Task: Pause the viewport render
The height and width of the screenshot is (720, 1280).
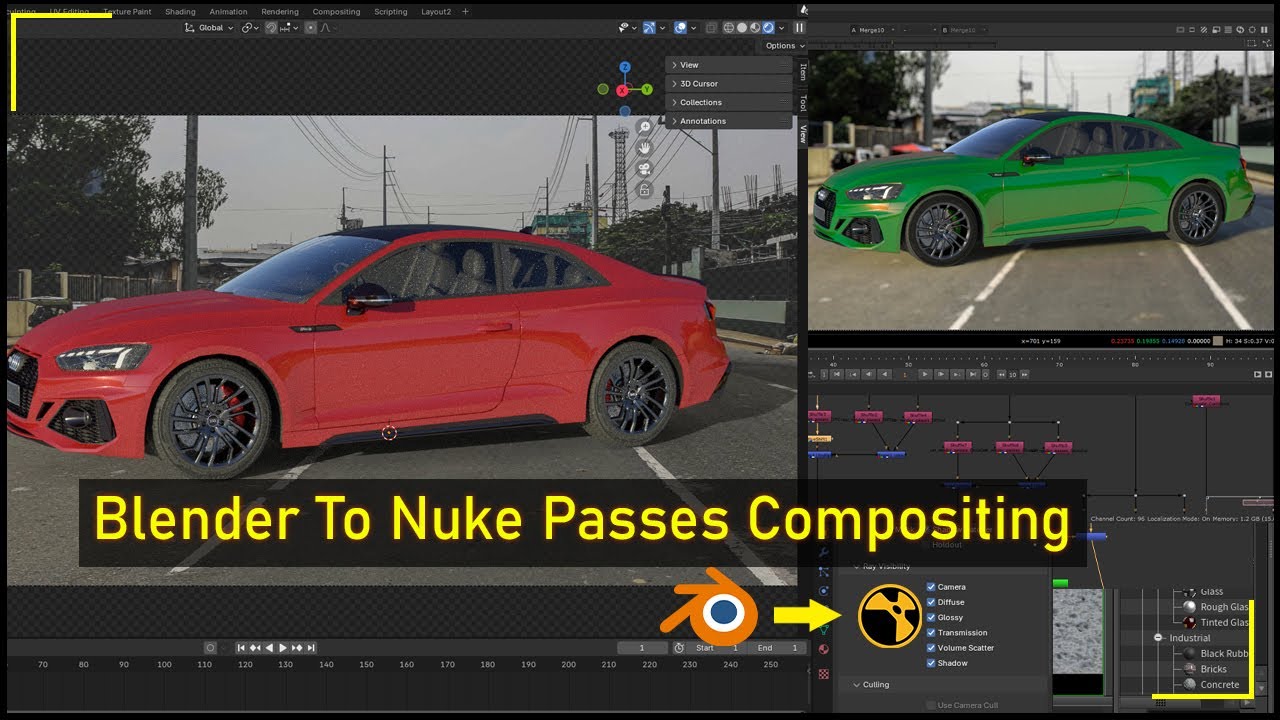Action: pyautogui.click(x=799, y=28)
